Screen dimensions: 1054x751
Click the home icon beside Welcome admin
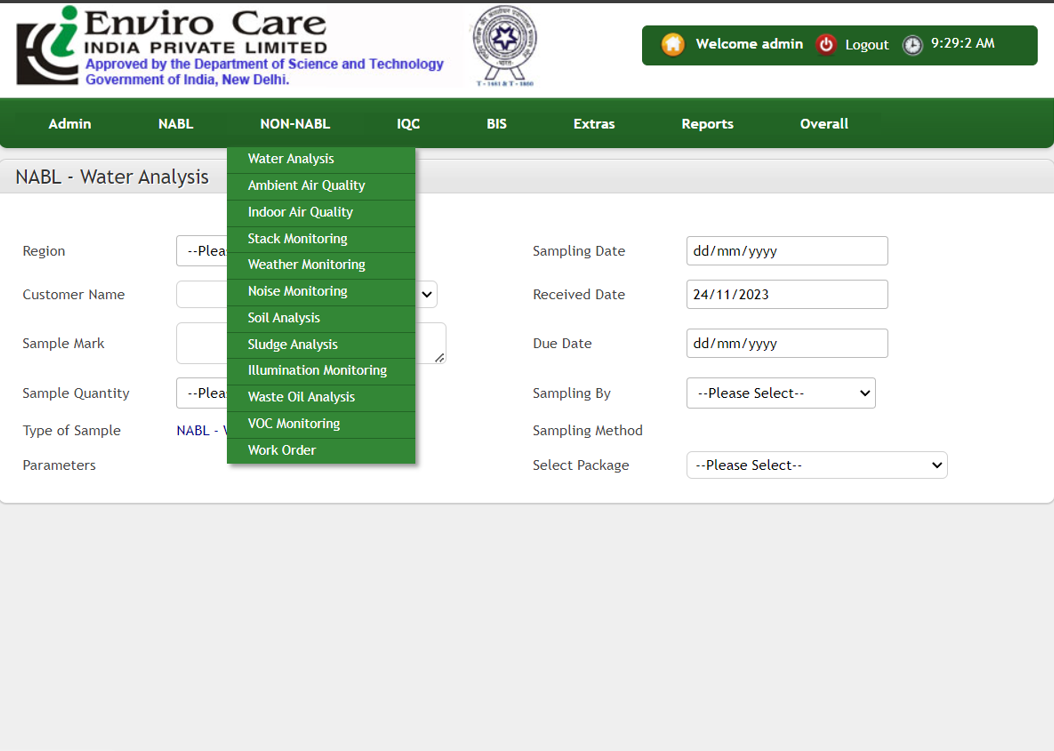click(x=673, y=44)
